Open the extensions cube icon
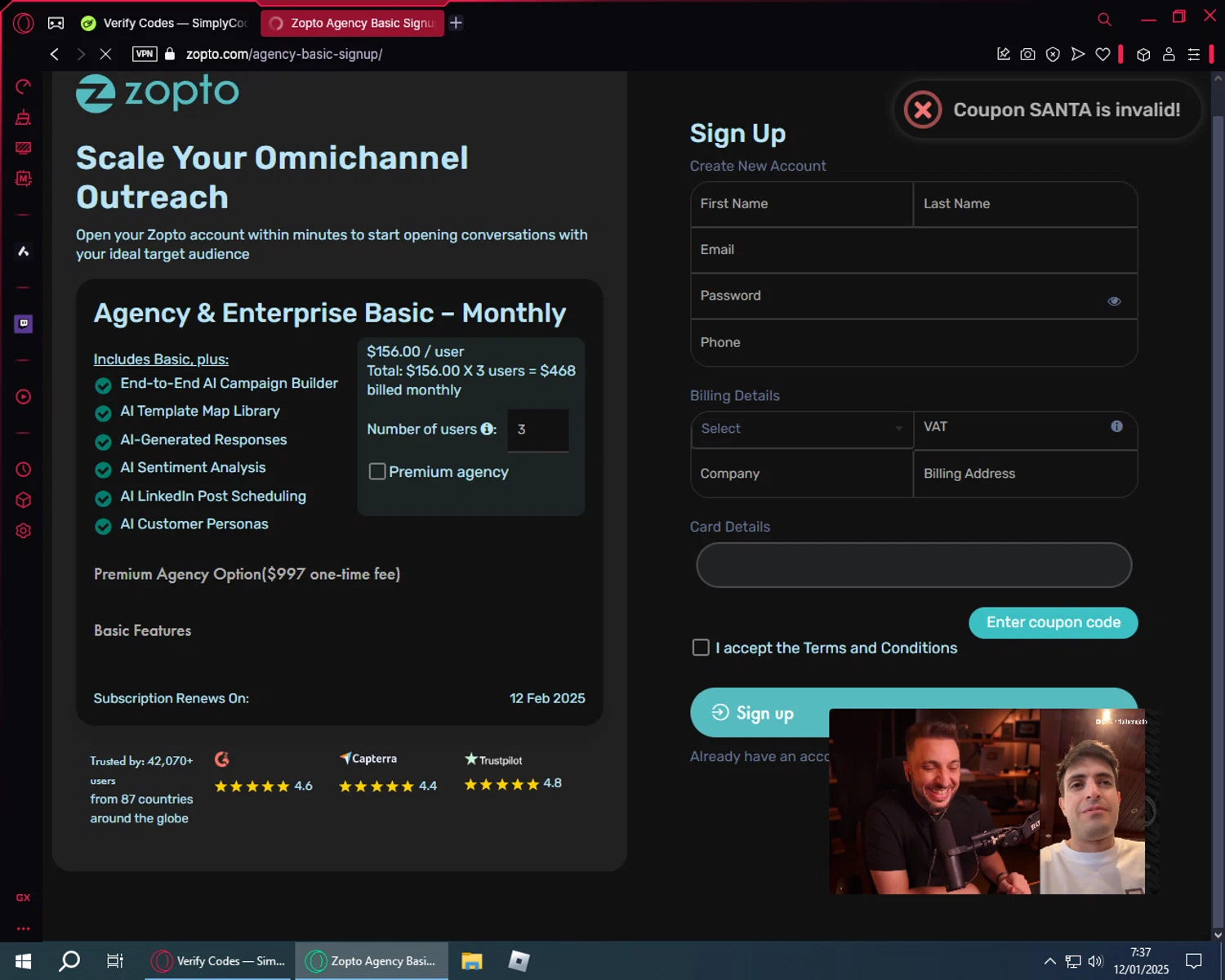The height and width of the screenshot is (980, 1225). tap(1144, 54)
